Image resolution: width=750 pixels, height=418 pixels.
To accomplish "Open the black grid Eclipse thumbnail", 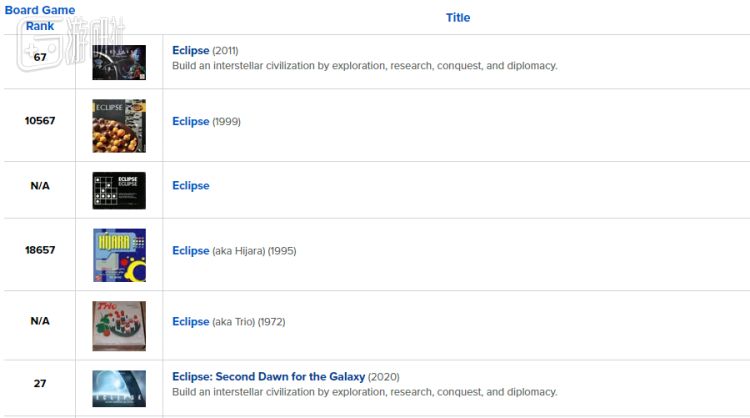I will (119, 190).
